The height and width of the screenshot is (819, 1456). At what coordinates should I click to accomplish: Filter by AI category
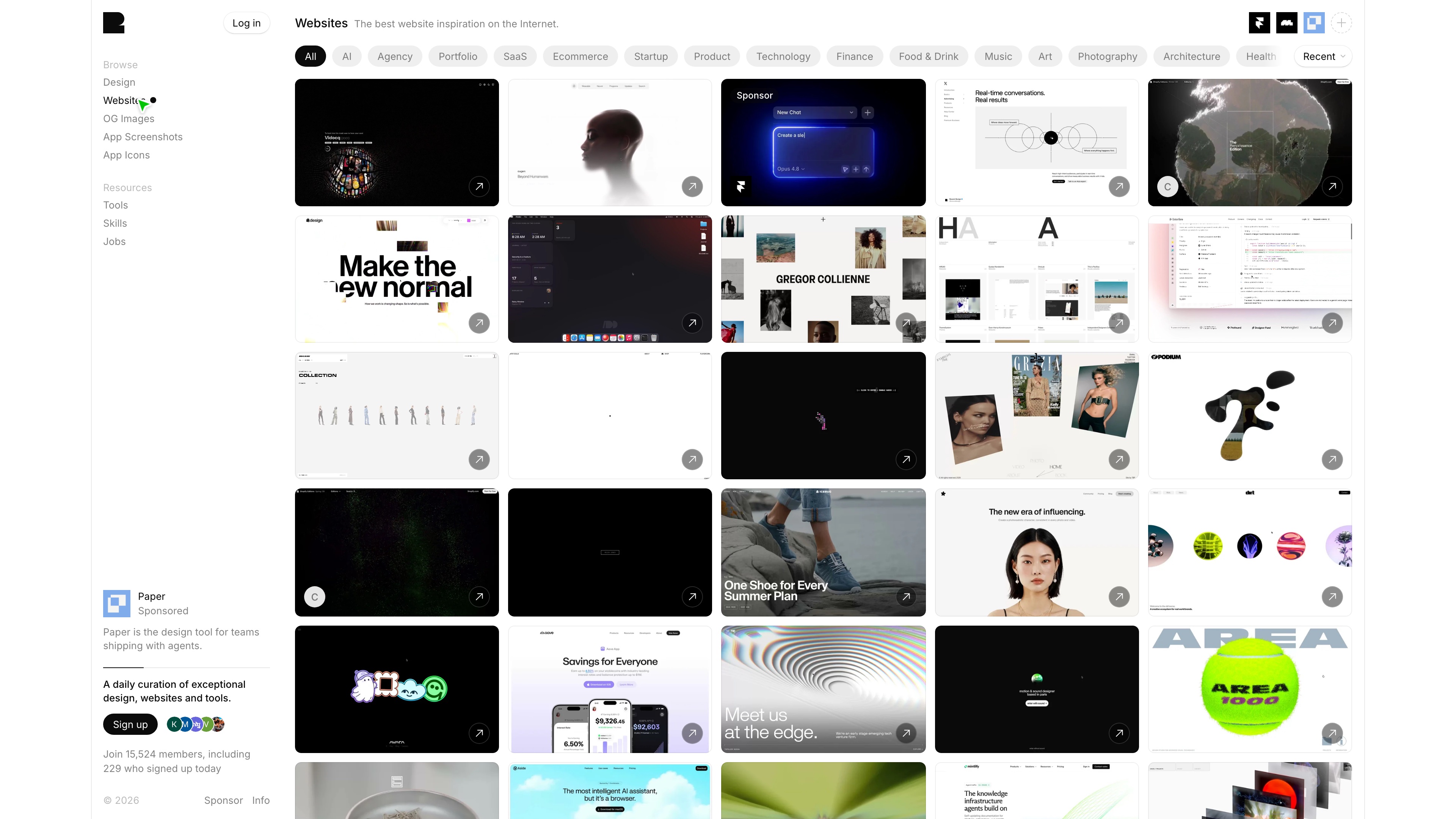pyautogui.click(x=347, y=56)
